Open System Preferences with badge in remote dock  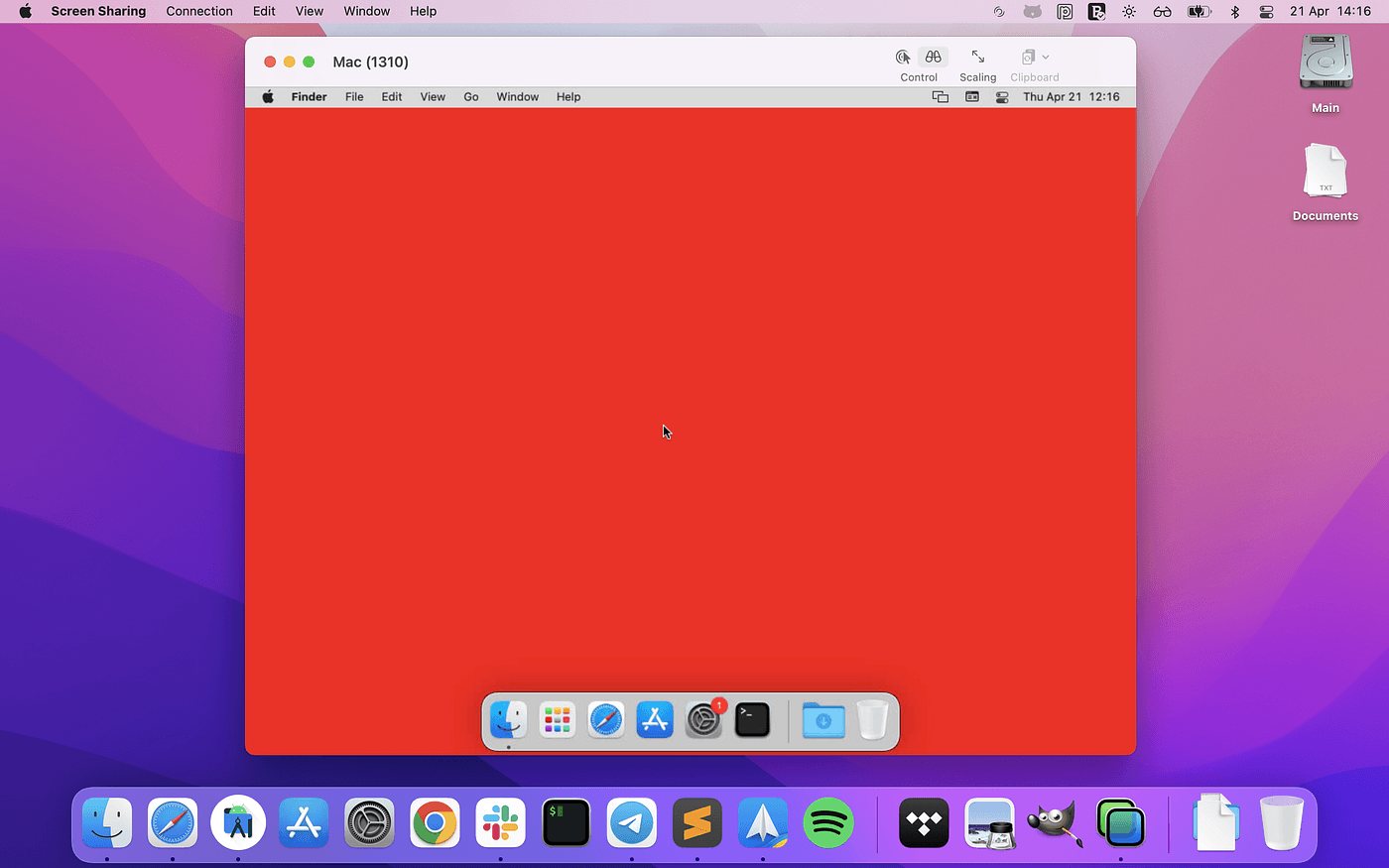pyautogui.click(x=704, y=720)
